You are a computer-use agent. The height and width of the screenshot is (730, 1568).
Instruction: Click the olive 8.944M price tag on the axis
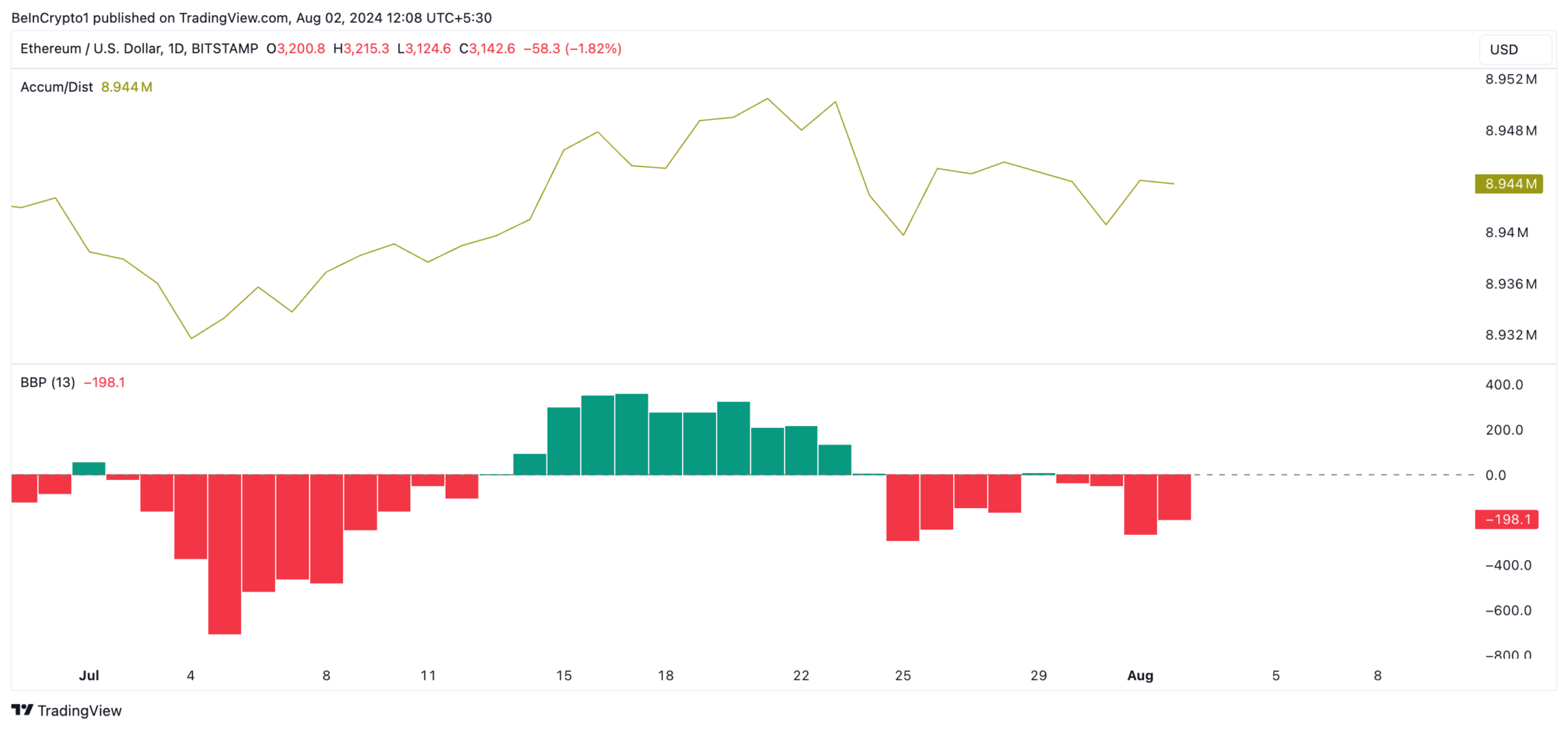coord(1509,184)
